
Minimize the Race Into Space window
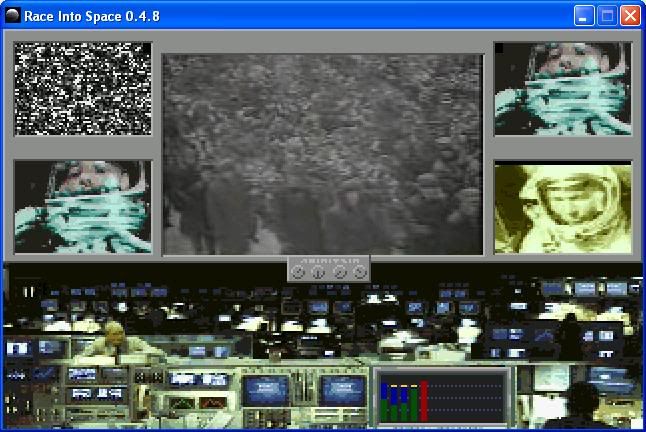pyautogui.click(x=584, y=16)
